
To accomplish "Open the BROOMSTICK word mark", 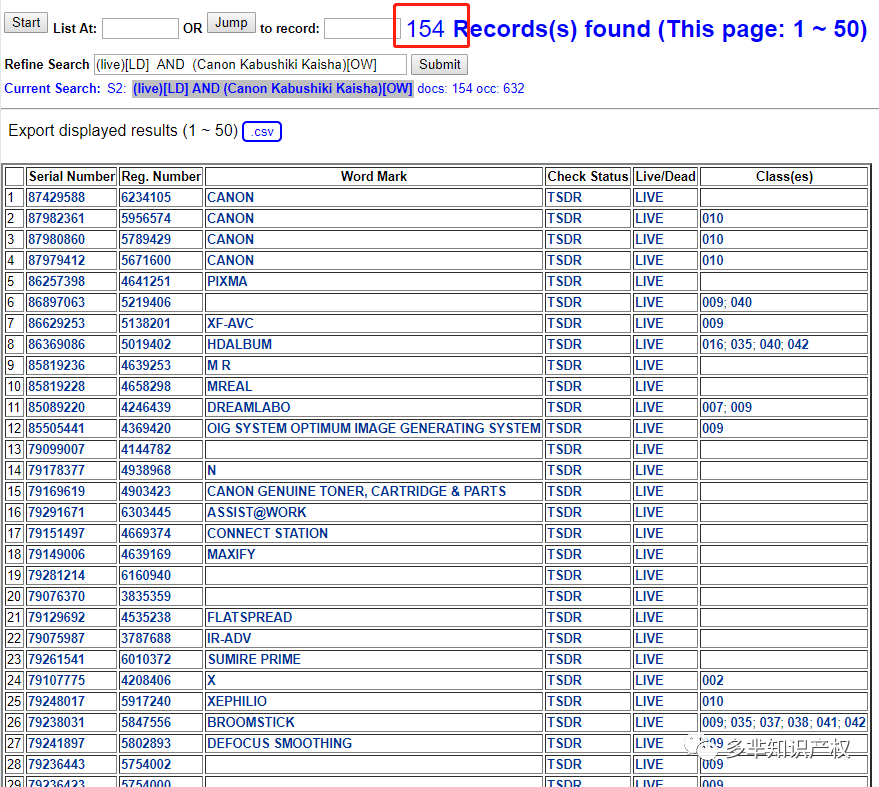I will pos(251,723).
